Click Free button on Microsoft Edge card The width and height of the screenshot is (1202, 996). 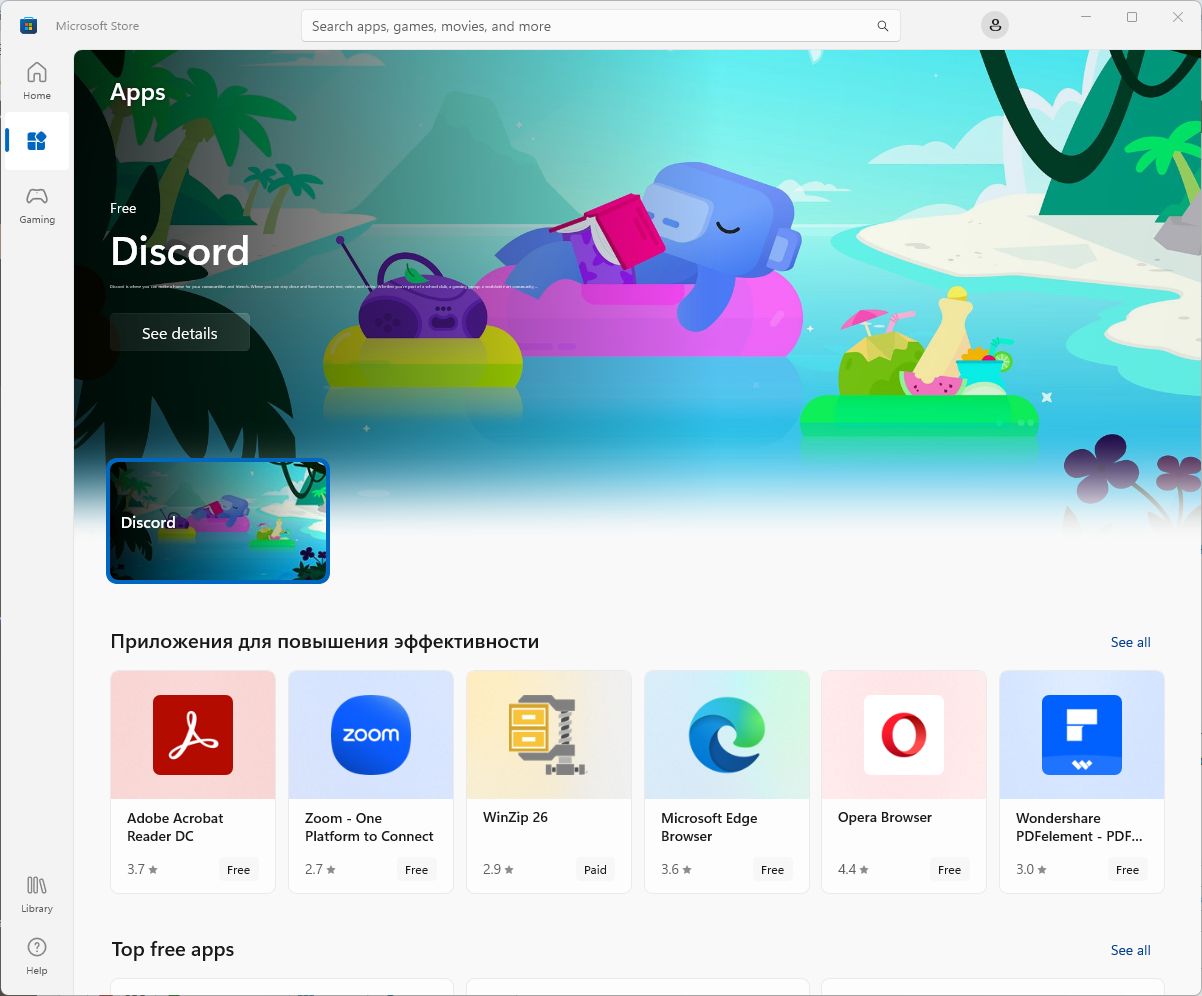[x=772, y=870]
